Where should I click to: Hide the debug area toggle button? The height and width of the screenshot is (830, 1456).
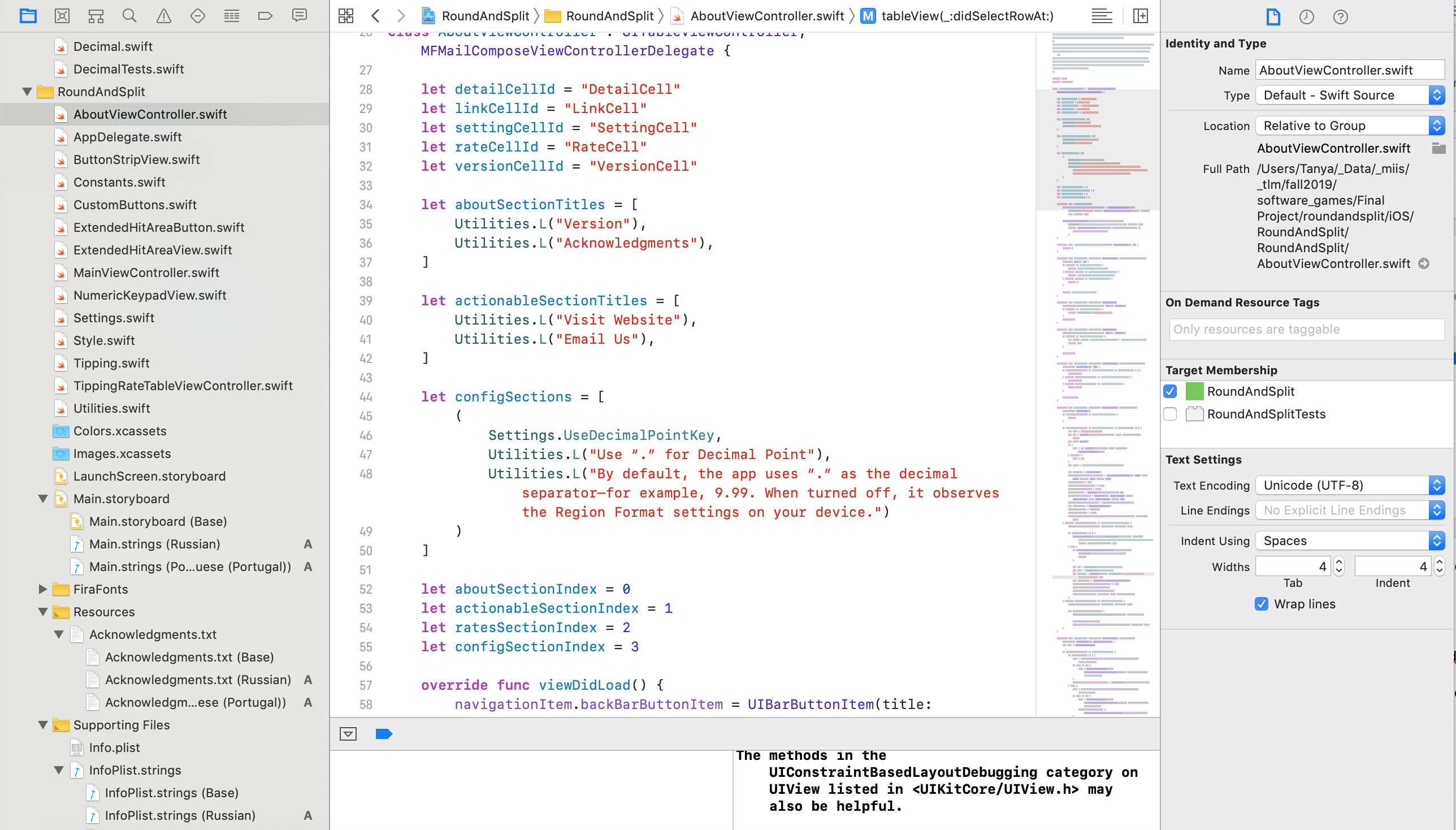348,734
